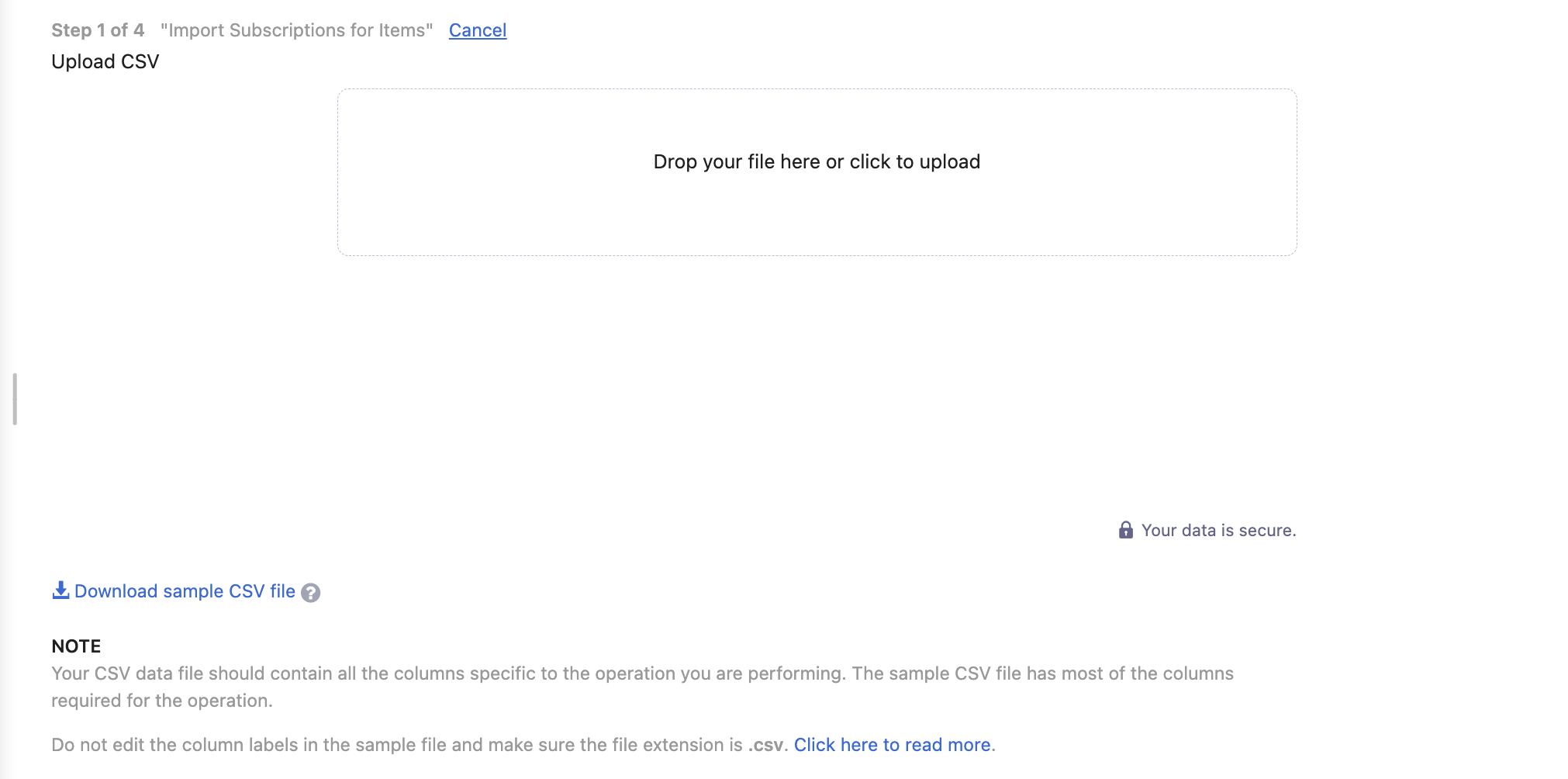Click the 'Upload CSV' heading

tap(105, 61)
